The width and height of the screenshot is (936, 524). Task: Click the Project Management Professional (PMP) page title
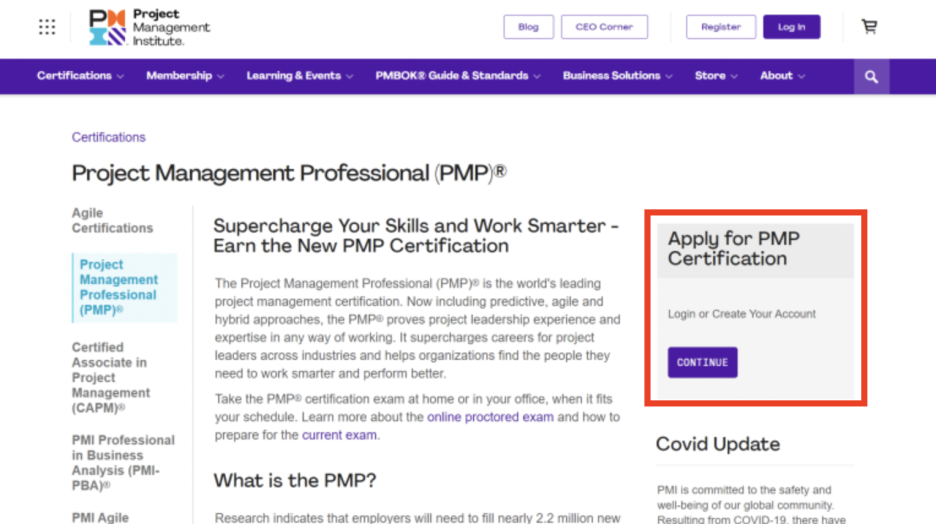[289, 173]
